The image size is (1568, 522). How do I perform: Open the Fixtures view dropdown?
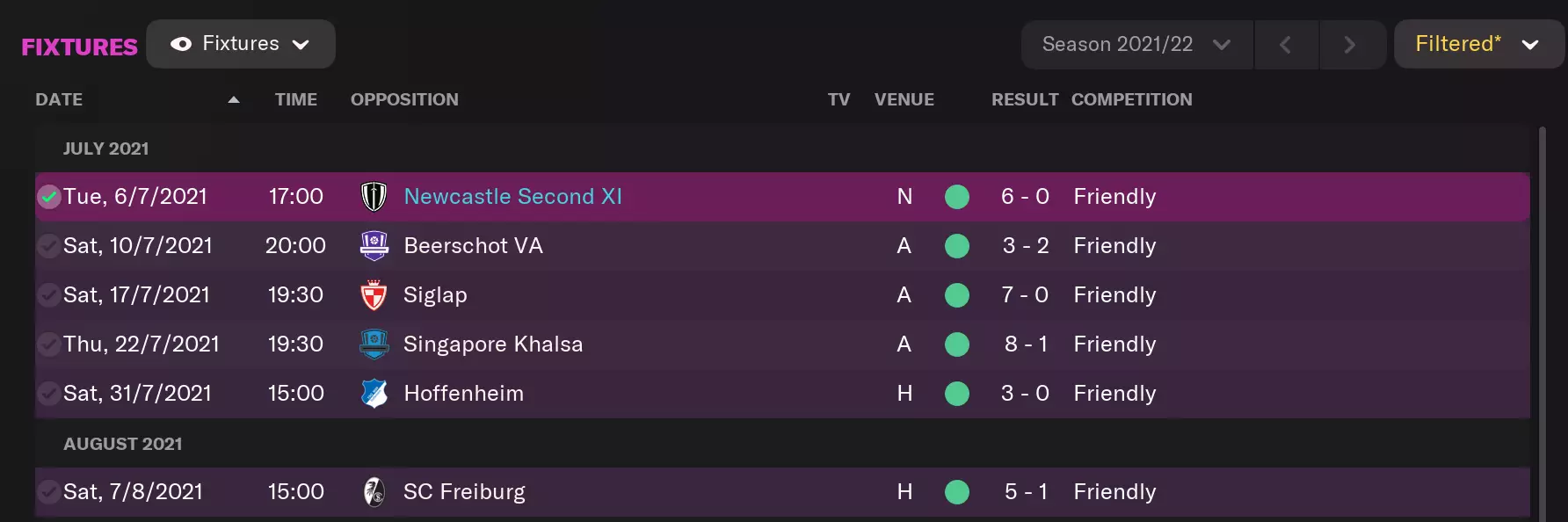coord(241,44)
